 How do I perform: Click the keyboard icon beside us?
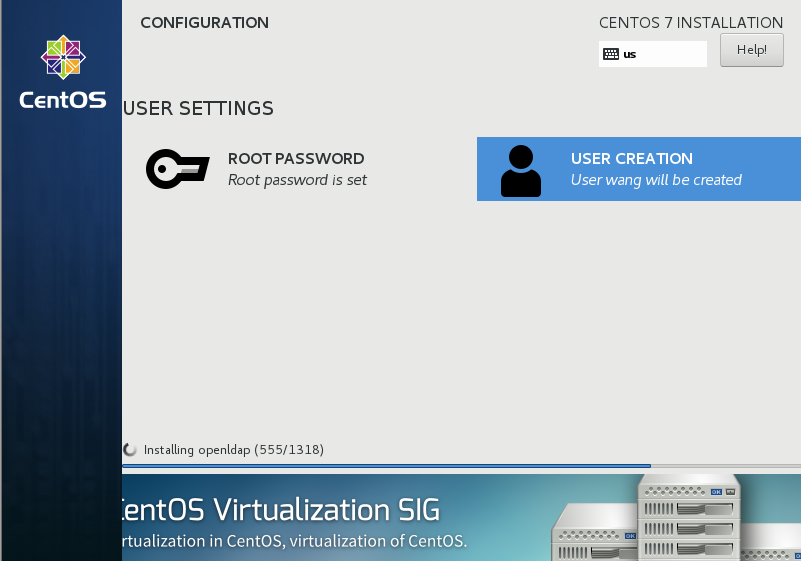pyautogui.click(x=610, y=54)
